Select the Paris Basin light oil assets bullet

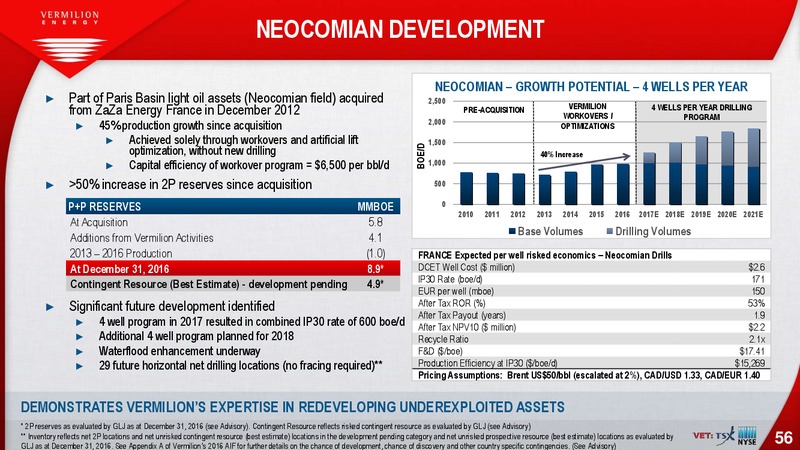pyautogui.click(x=226, y=104)
